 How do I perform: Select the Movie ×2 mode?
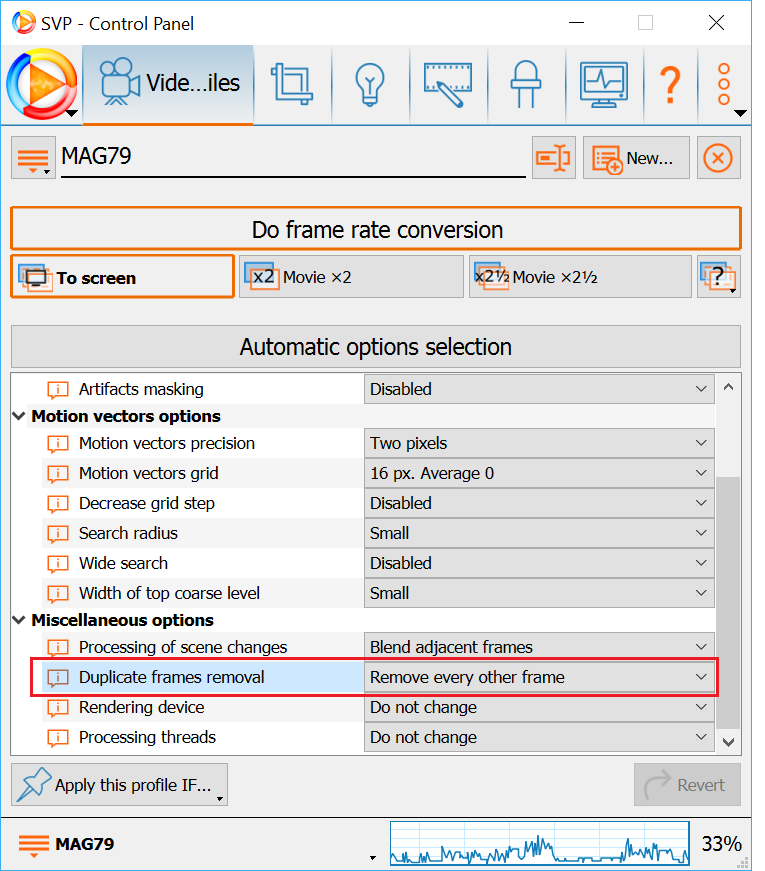click(x=351, y=277)
